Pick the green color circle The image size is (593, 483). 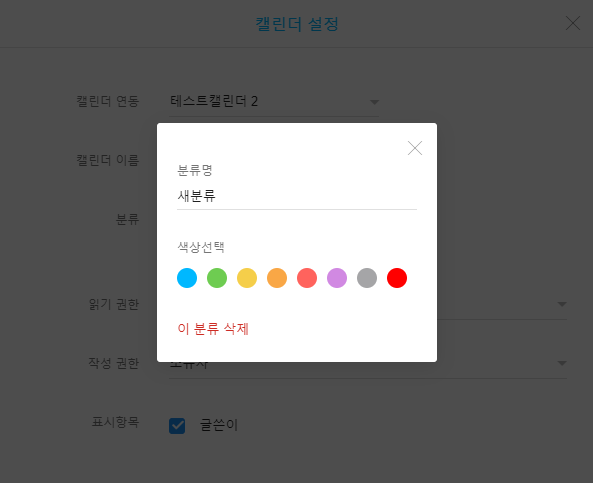point(217,278)
